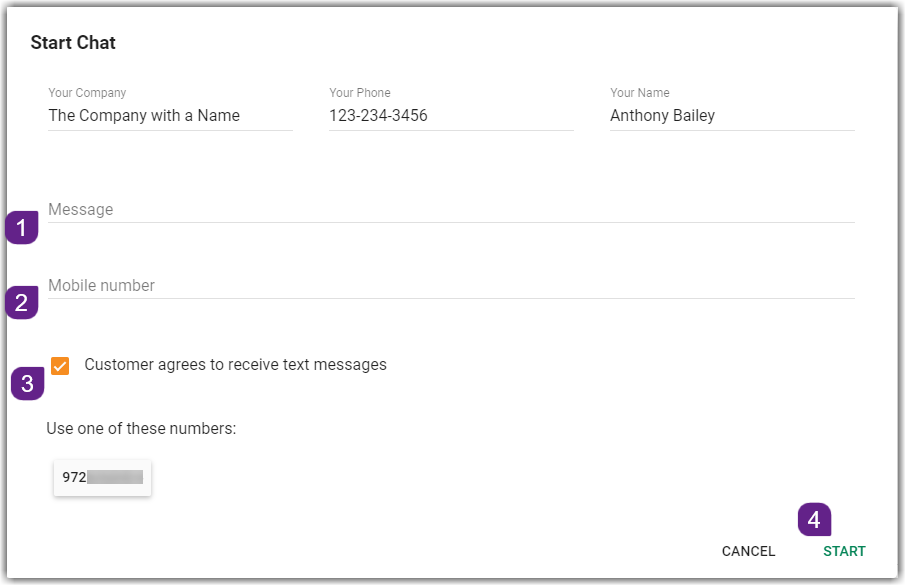The image size is (906, 586).
Task: Click the step 2 purple badge
Action: (x=22, y=302)
